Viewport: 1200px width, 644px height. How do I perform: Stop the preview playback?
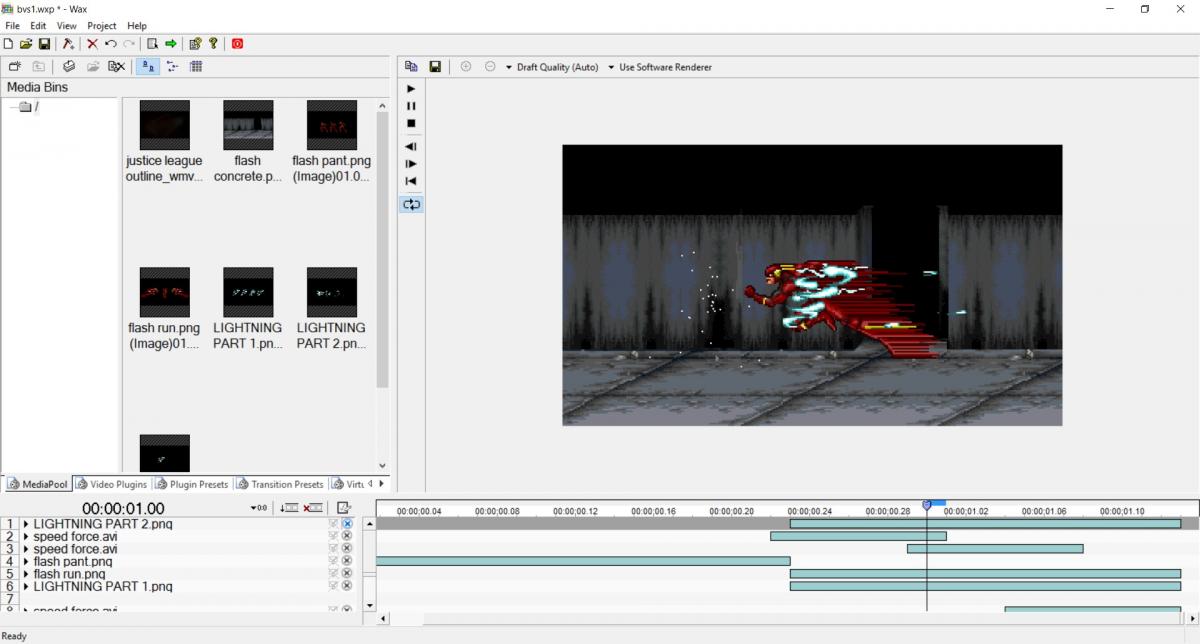pyautogui.click(x=411, y=123)
